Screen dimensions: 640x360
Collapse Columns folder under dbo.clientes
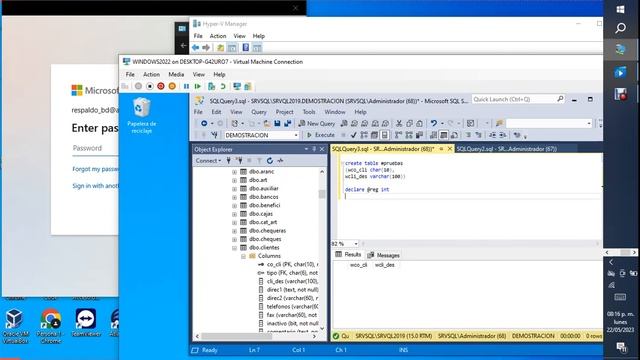click(243, 256)
